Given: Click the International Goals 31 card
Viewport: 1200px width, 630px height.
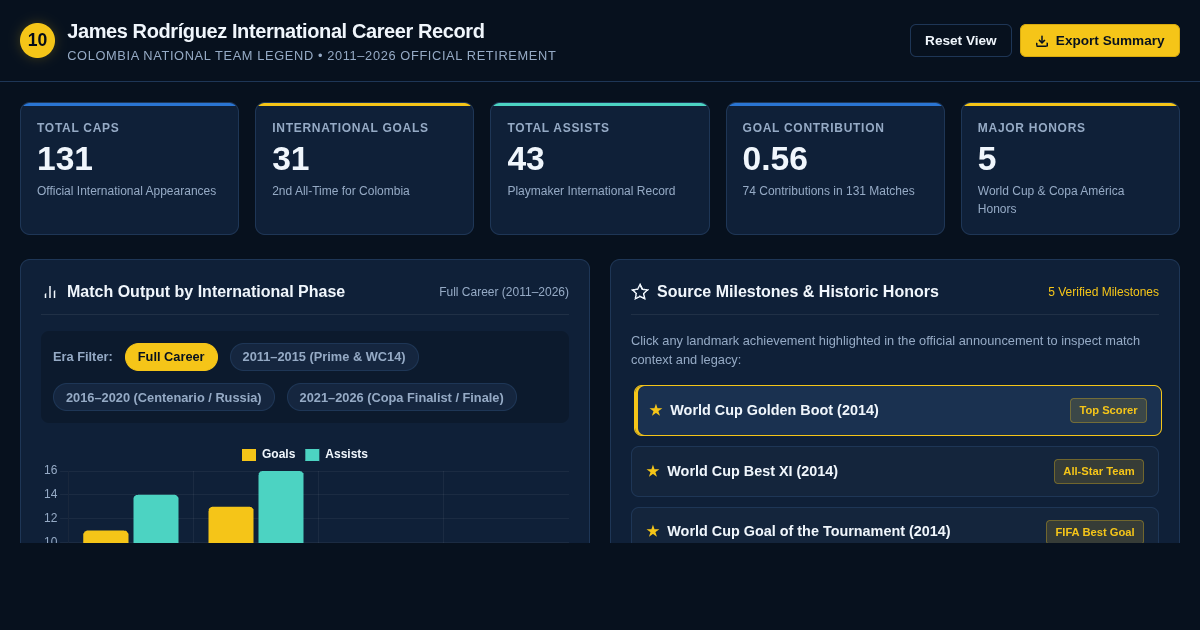Looking at the screenshot, I should point(364,169).
